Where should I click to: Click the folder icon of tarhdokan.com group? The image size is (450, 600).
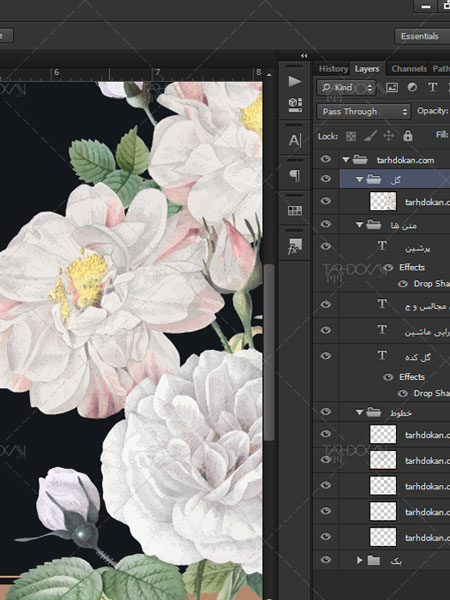coord(360,160)
